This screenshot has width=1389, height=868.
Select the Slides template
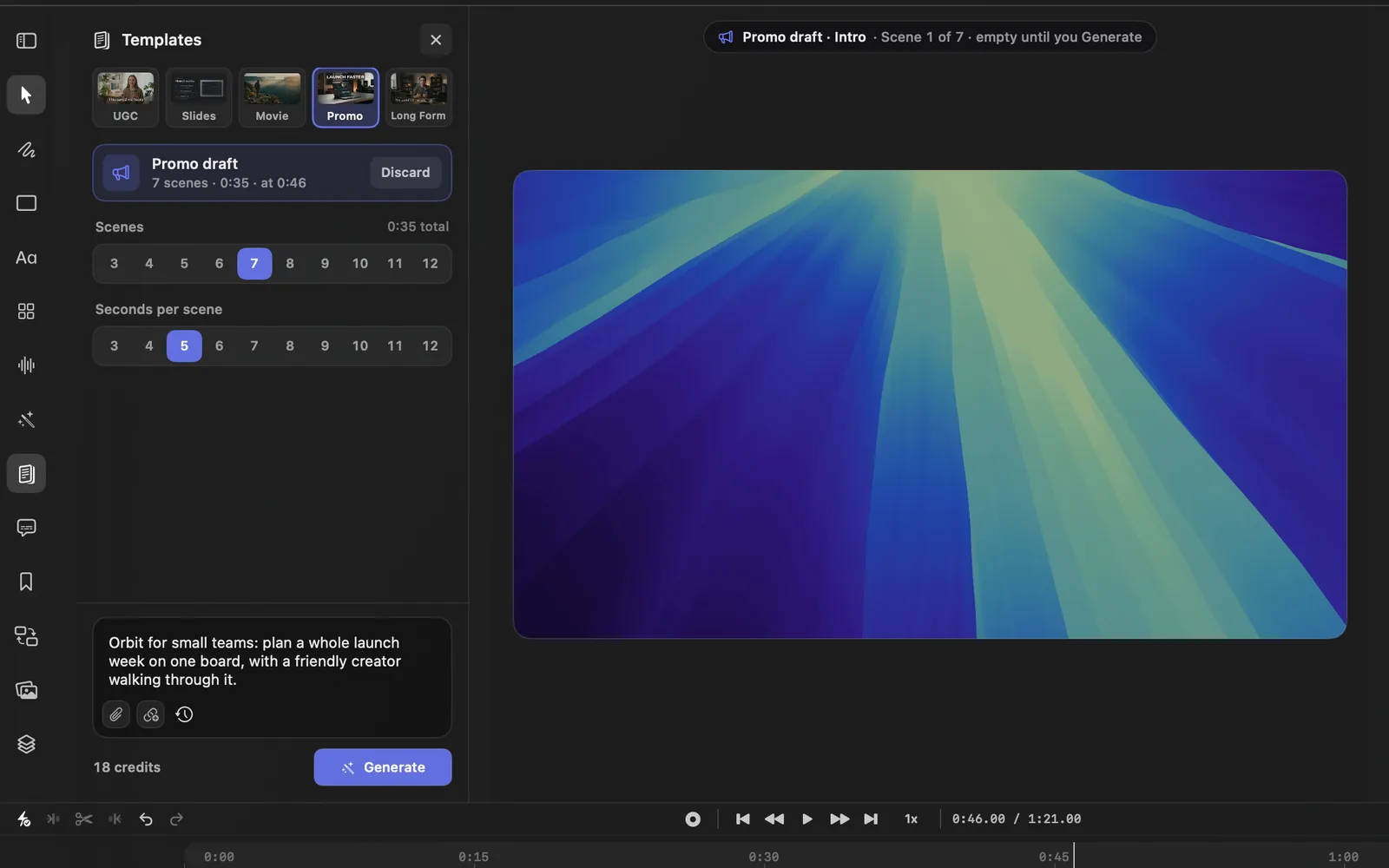[199, 98]
